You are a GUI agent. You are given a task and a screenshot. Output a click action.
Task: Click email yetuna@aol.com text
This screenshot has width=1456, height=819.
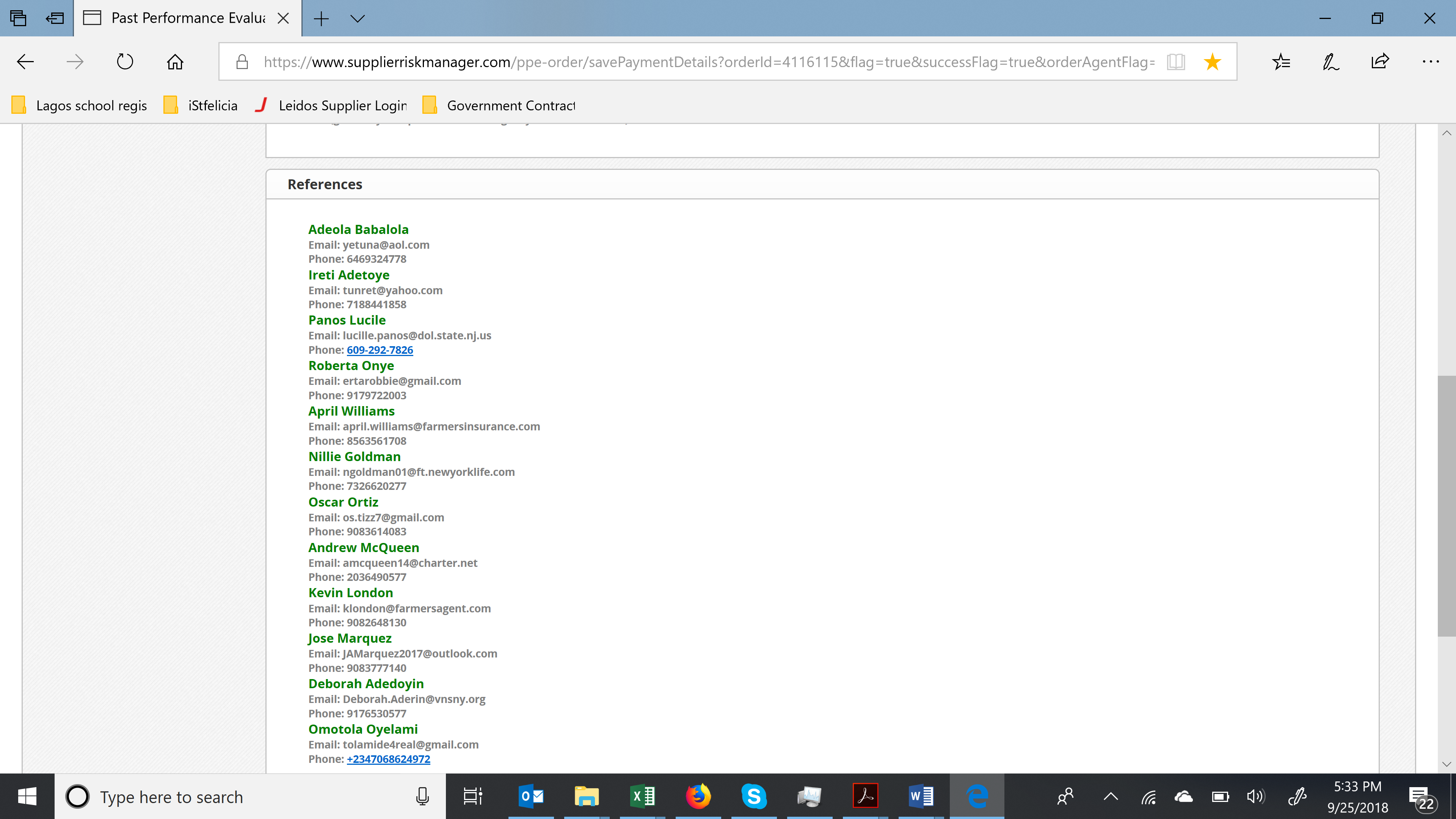pos(386,245)
